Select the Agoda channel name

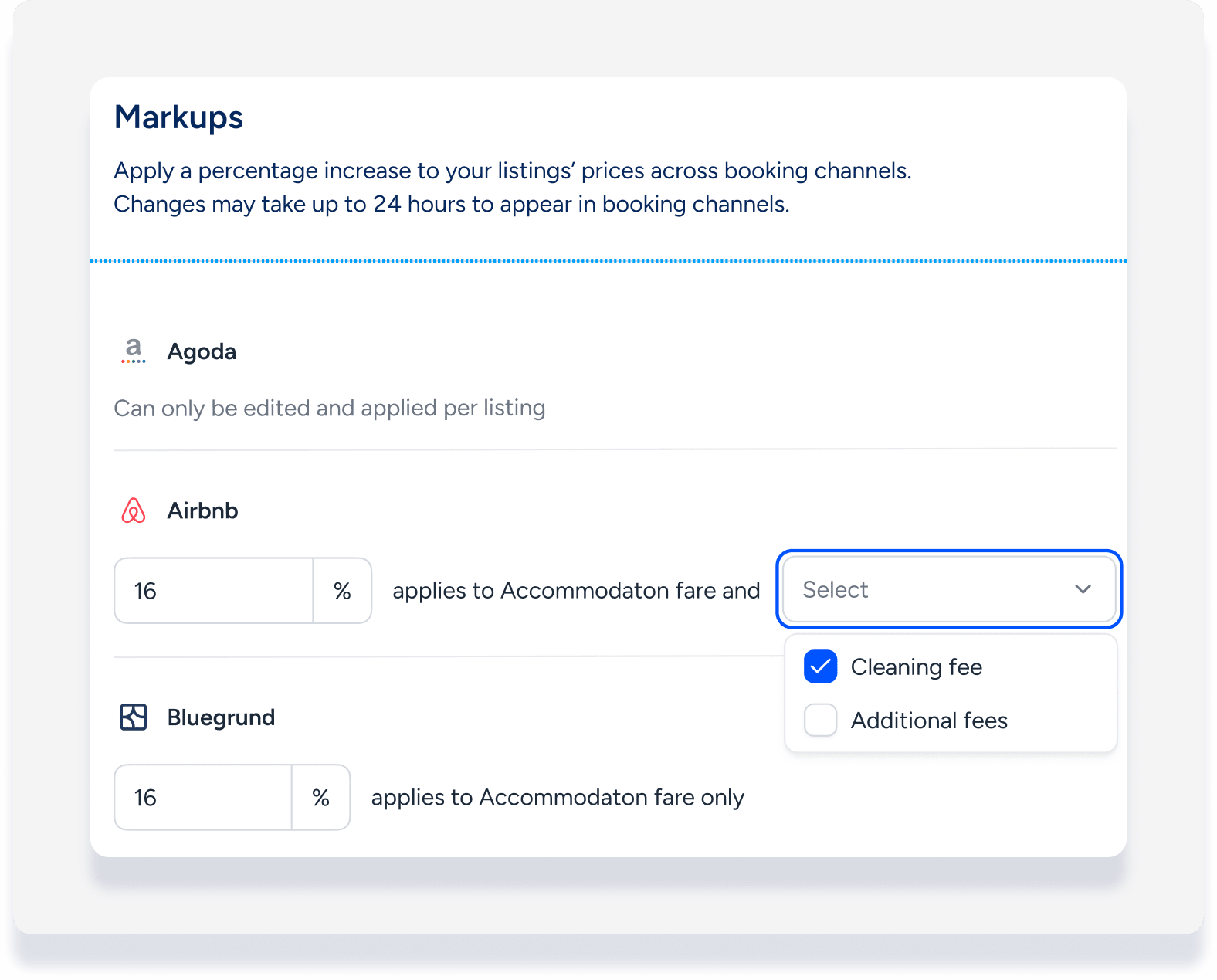click(202, 351)
